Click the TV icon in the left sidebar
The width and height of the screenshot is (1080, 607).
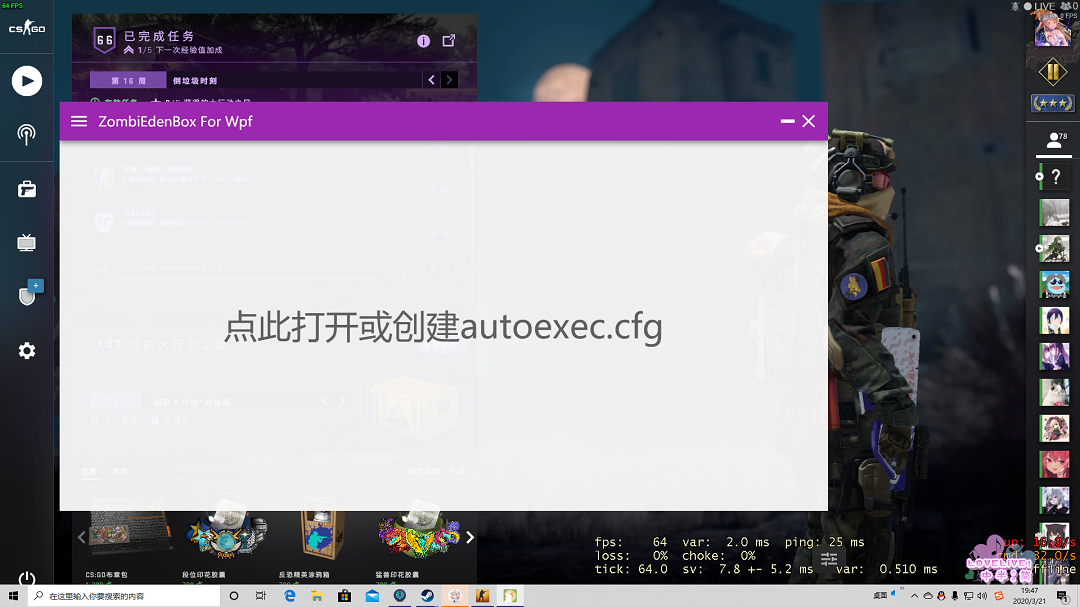27,242
